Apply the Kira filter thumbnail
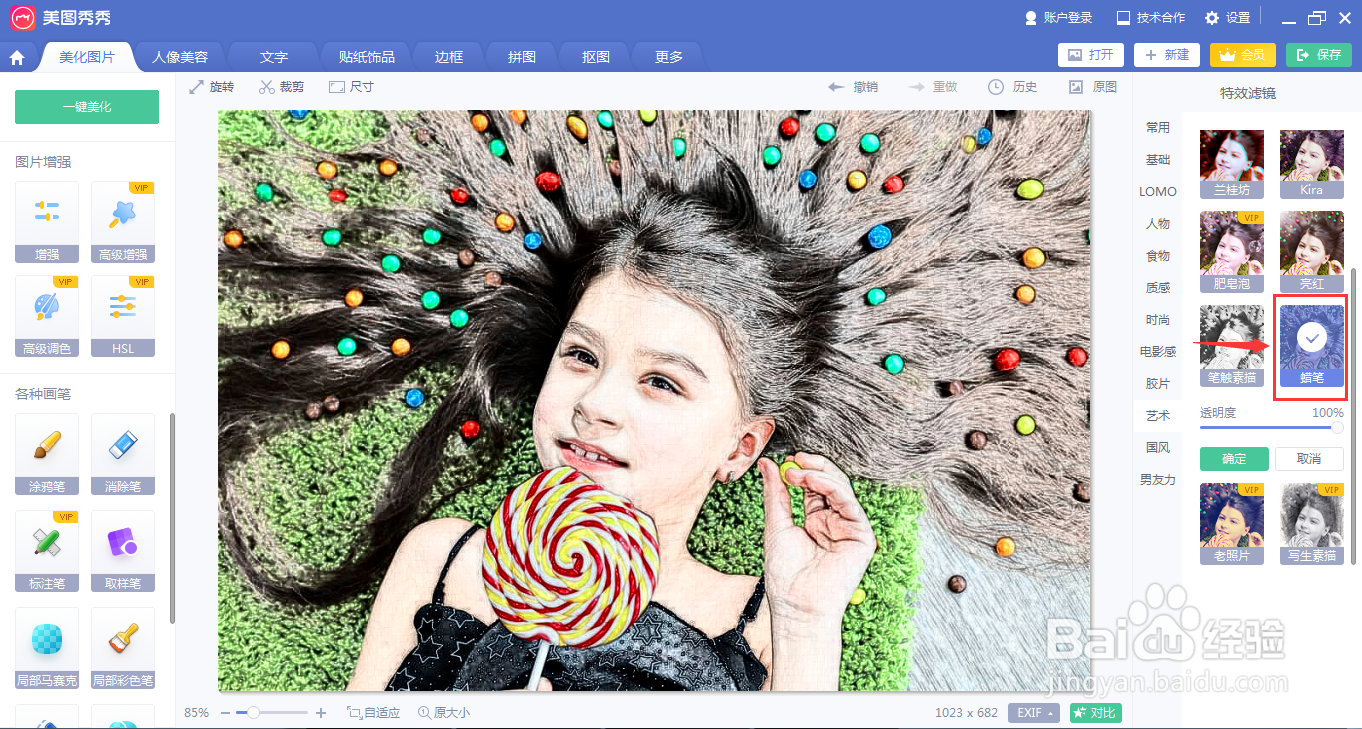This screenshot has height=729, width=1362. pos(1312,164)
